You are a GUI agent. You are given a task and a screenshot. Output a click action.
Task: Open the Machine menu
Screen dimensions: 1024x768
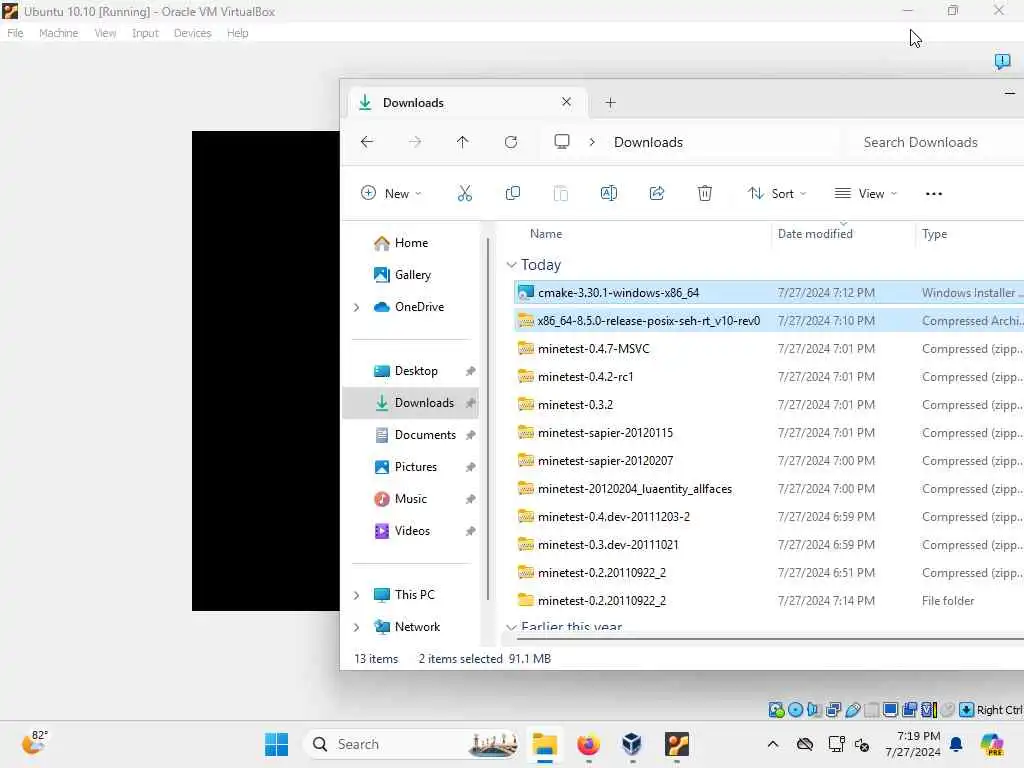58,33
